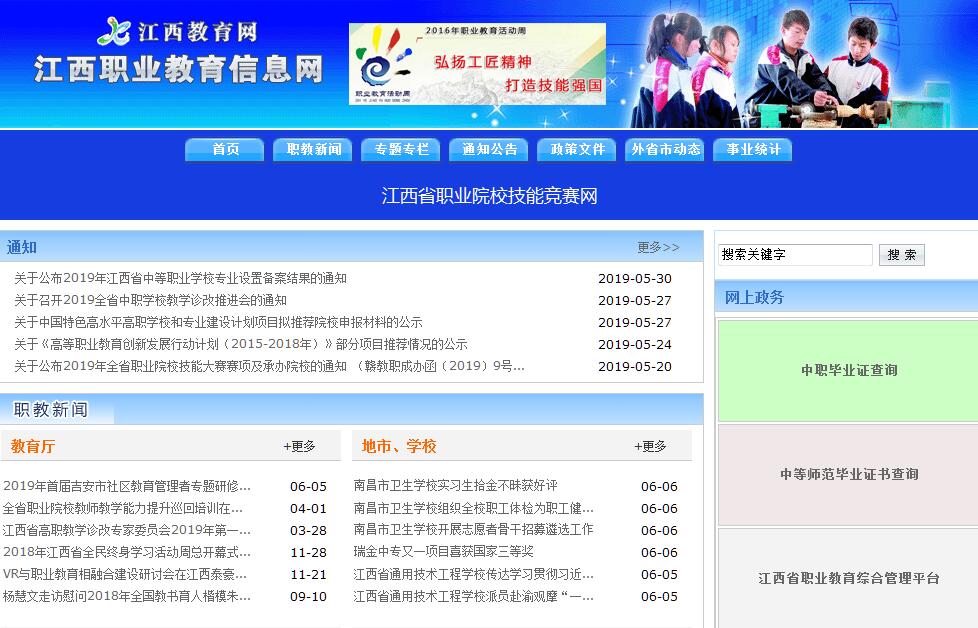Visit 江西省职业院校技能竞赛网 link
The width and height of the screenshot is (978, 628).
point(489,196)
